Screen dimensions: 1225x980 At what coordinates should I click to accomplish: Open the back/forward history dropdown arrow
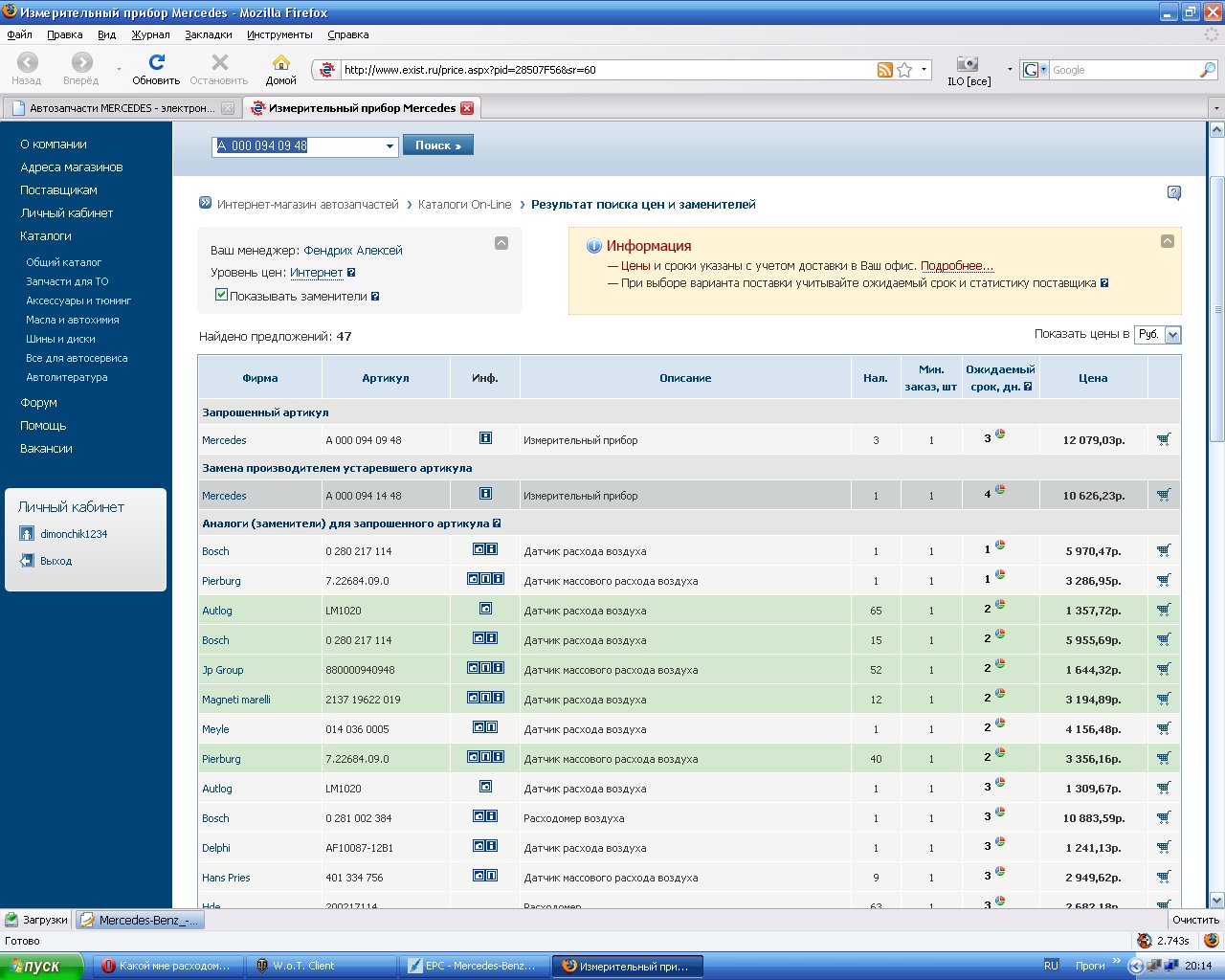click(119, 70)
